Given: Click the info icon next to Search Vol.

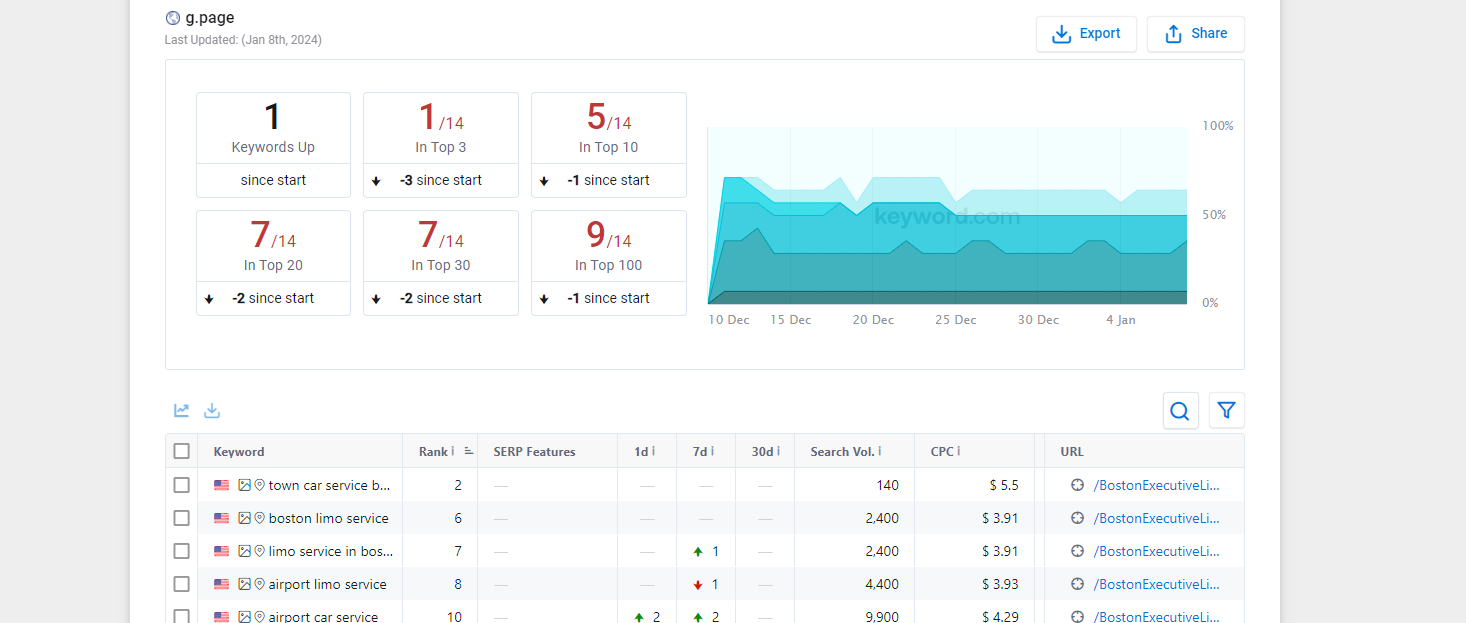Looking at the screenshot, I should coord(881,451).
